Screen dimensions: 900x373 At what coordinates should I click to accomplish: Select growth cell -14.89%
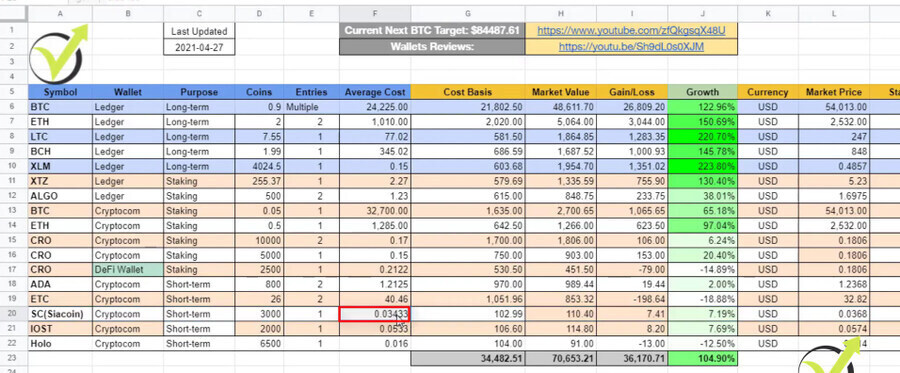tap(703, 270)
